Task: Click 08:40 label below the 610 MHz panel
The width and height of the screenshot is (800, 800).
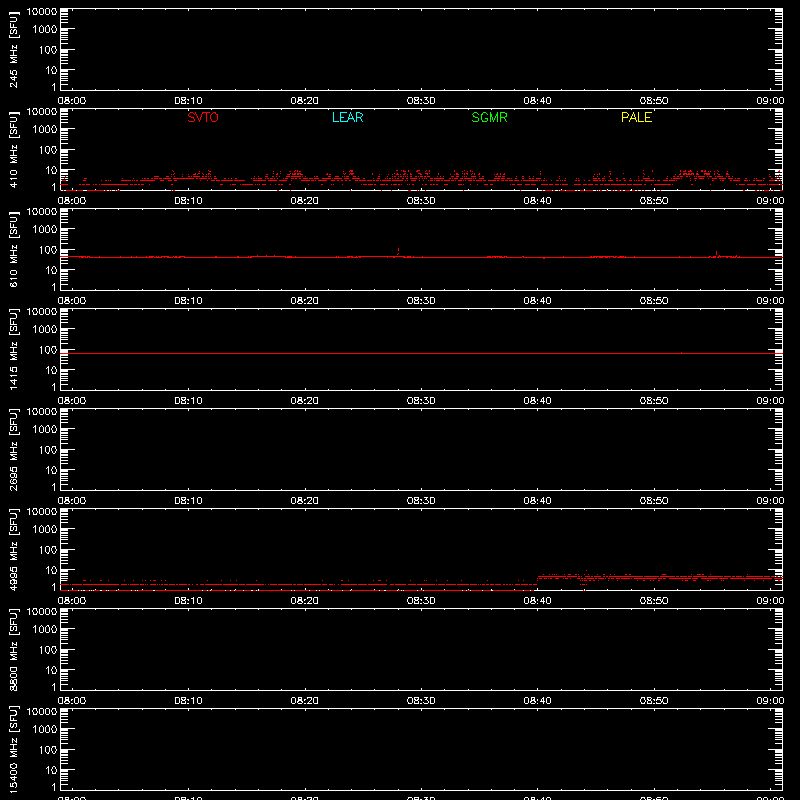Action: [x=537, y=301]
